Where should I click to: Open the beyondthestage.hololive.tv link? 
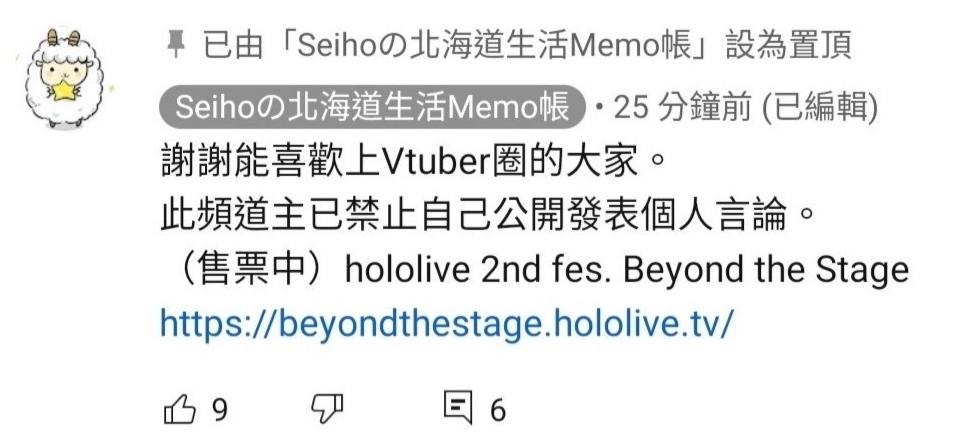pyautogui.click(x=445, y=323)
